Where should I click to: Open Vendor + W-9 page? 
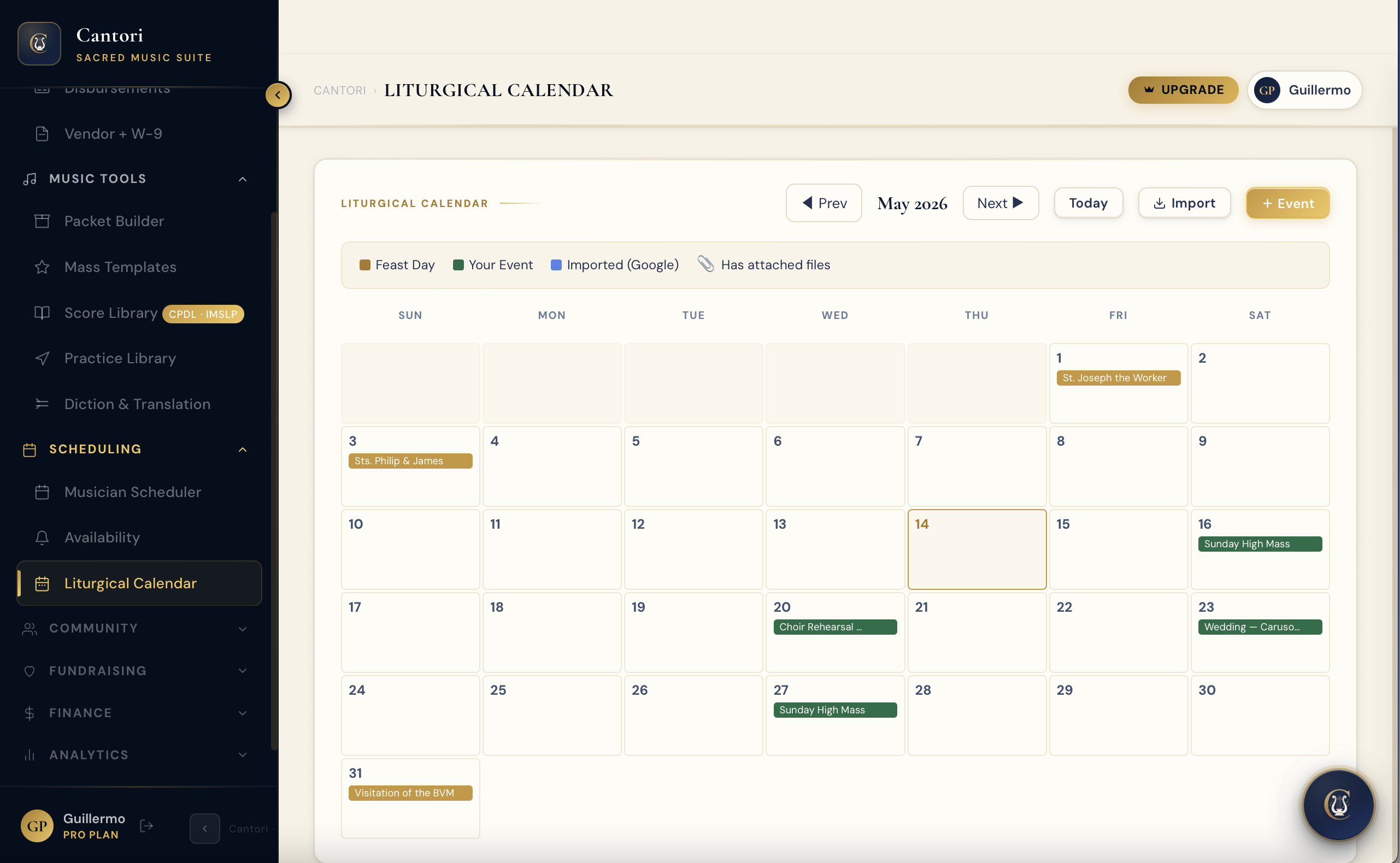point(139,134)
